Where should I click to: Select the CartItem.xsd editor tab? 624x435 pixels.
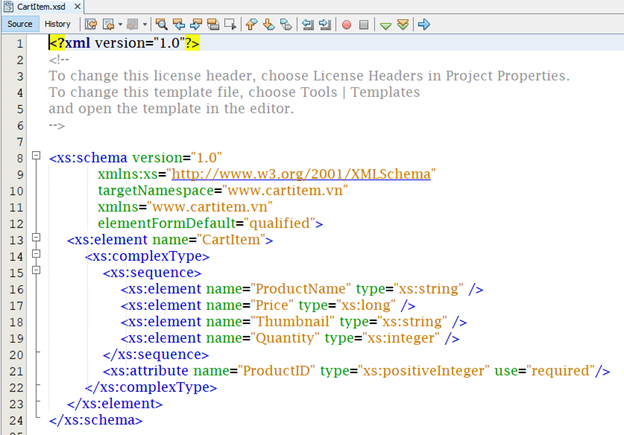pos(41,6)
